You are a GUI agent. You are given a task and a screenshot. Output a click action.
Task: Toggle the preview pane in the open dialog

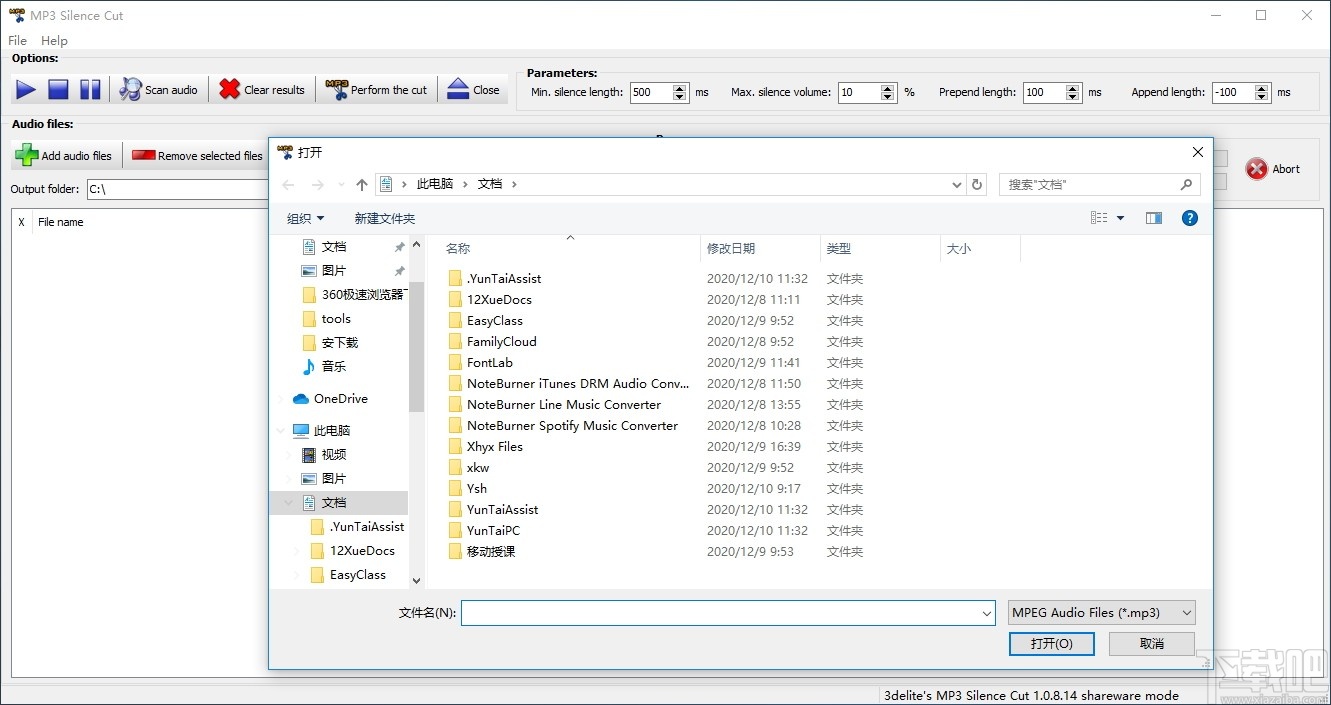[1154, 218]
